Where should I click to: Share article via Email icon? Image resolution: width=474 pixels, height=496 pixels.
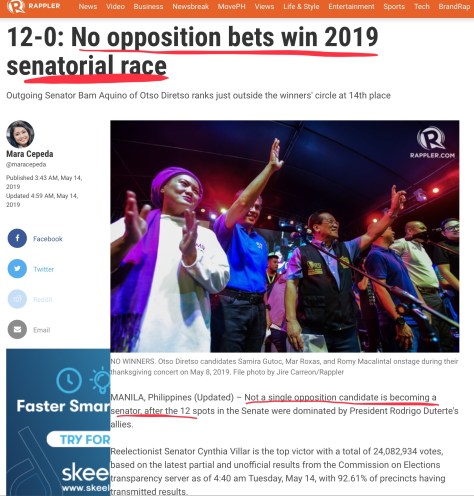pyautogui.click(x=17, y=329)
